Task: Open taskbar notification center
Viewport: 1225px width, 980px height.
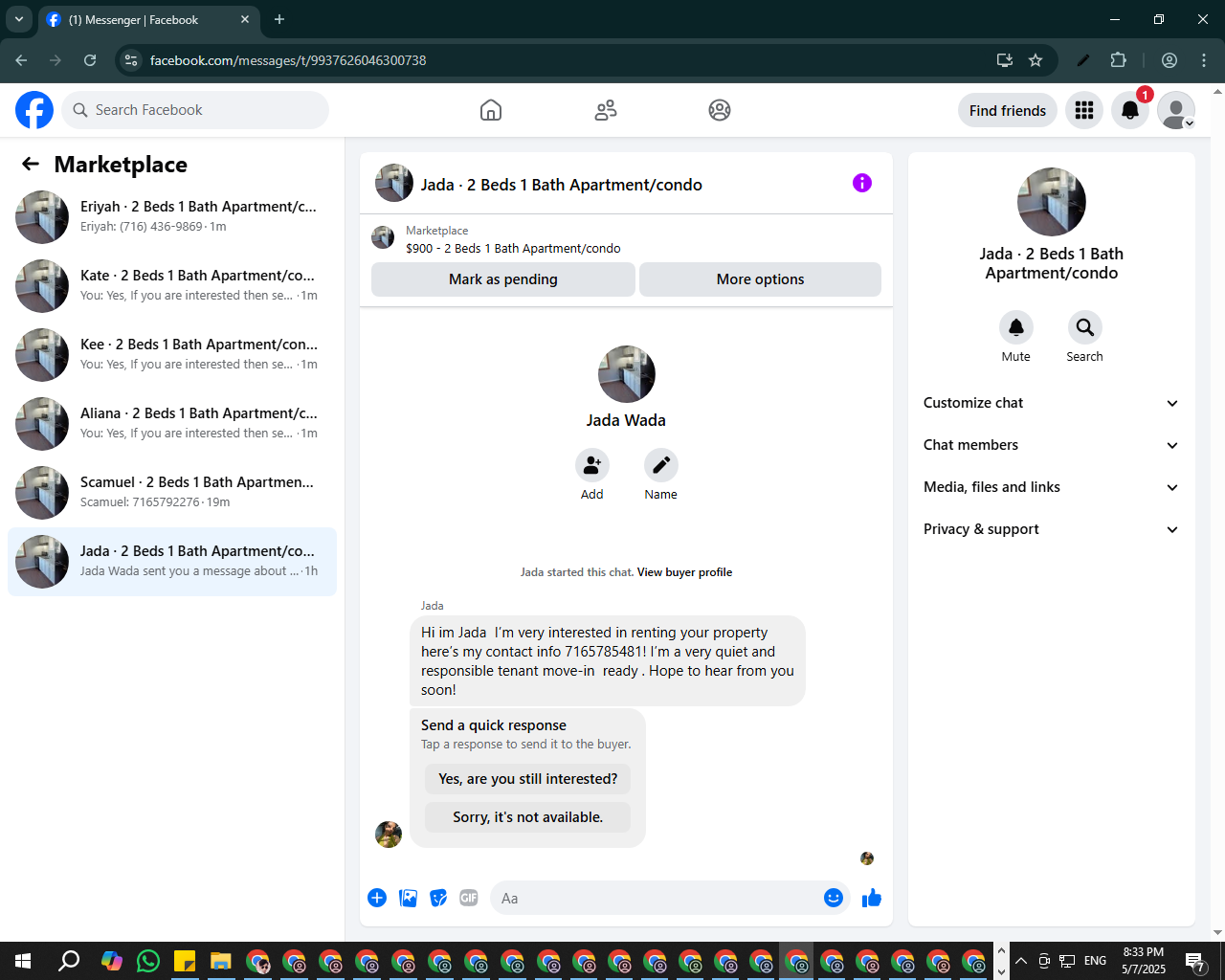Action: click(x=1195, y=961)
